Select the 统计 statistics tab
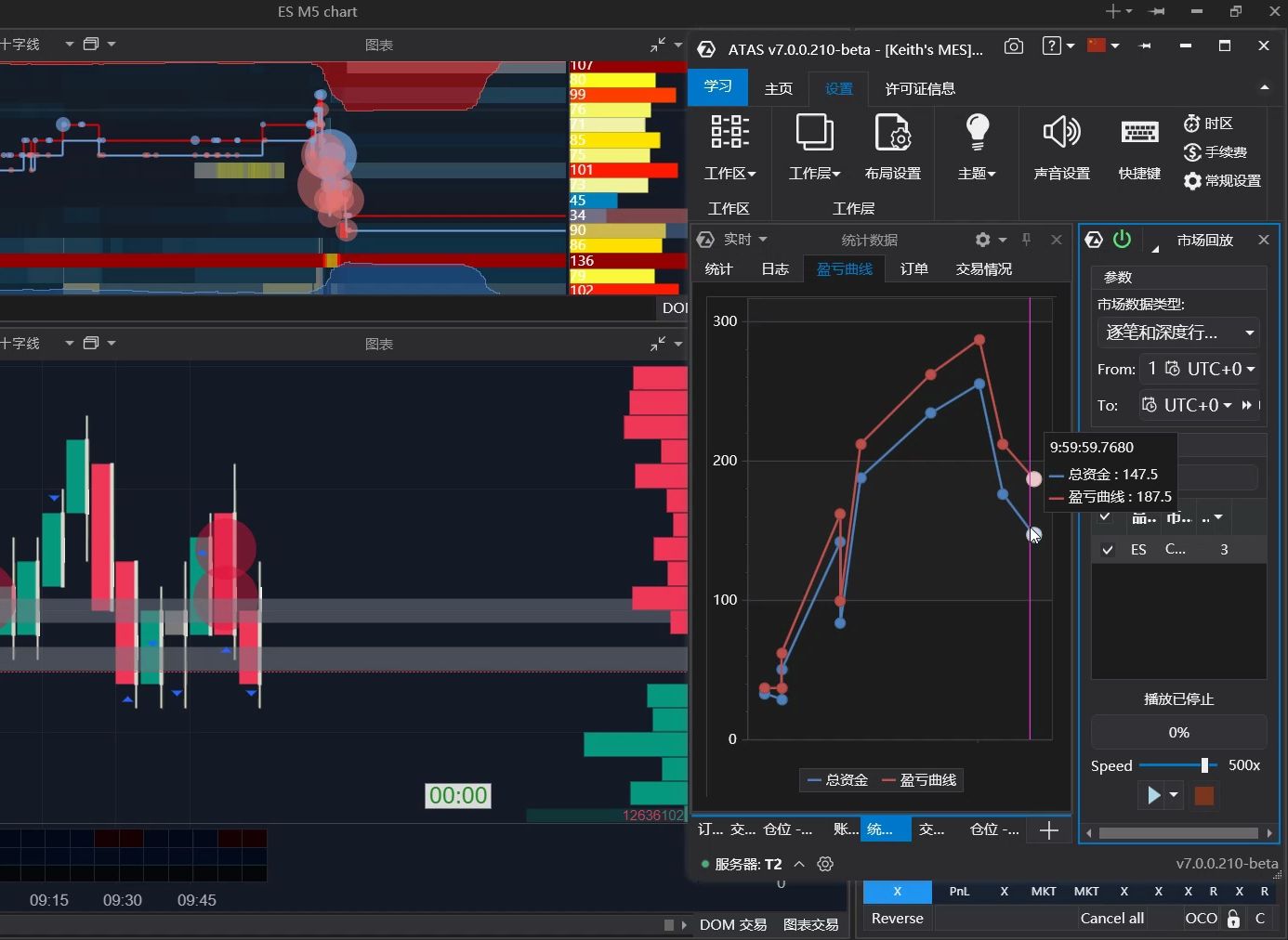1288x940 pixels. tap(719, 268)
